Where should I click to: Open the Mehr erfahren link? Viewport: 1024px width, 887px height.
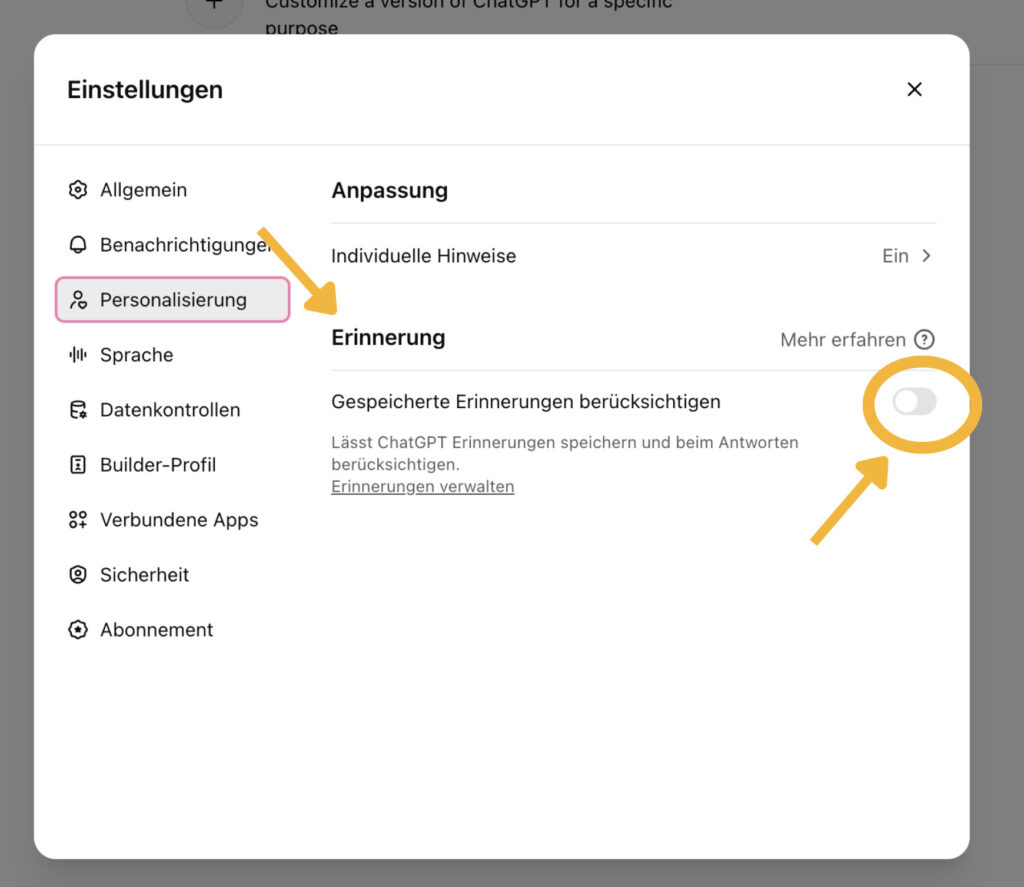click(842, 340)
